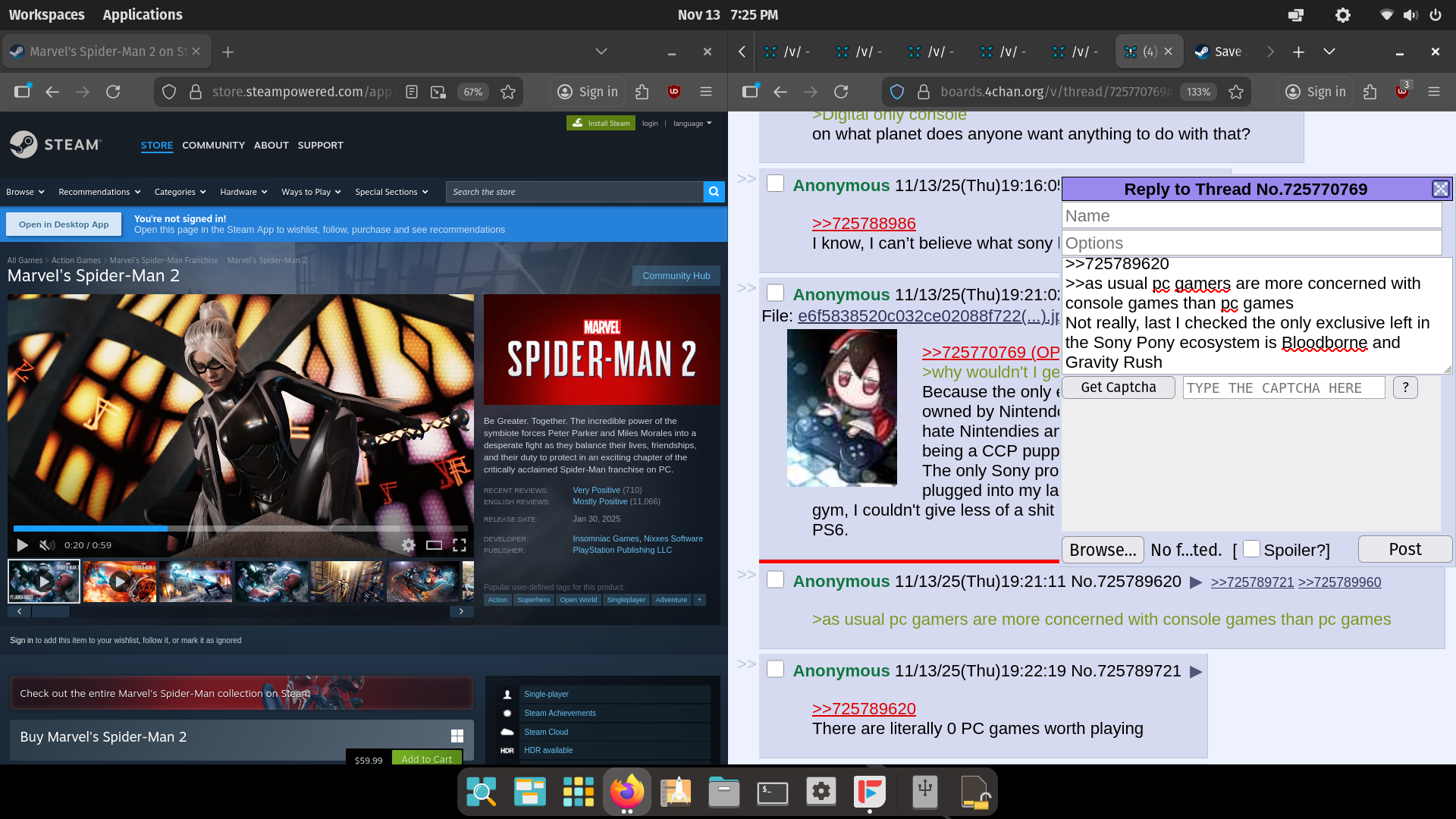
Task: Bookmark the Steam page with star icon
Action: pyautogui.click(x=508, y=92)
